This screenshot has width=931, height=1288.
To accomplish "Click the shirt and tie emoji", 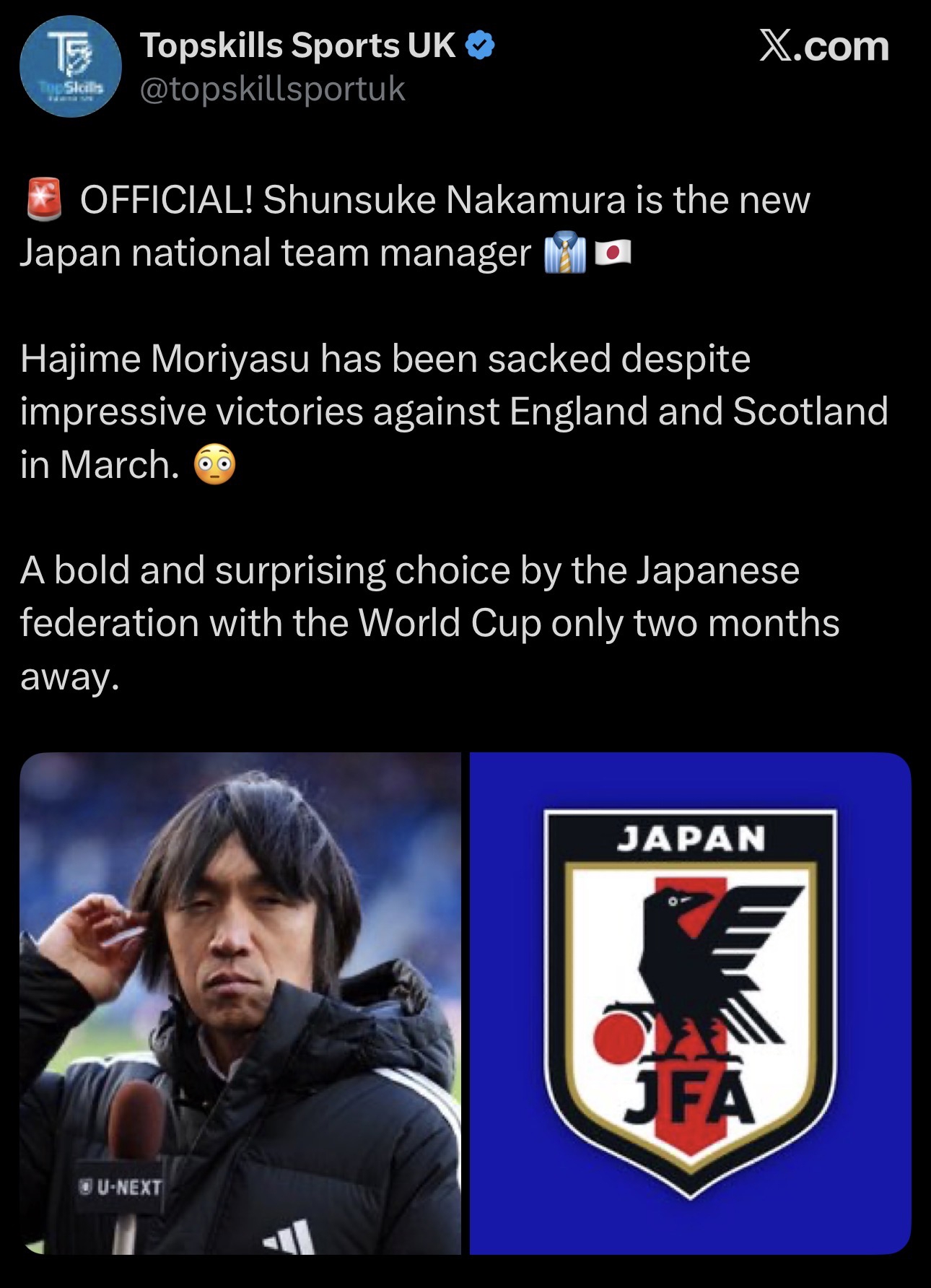I will (x=564, y=253).
